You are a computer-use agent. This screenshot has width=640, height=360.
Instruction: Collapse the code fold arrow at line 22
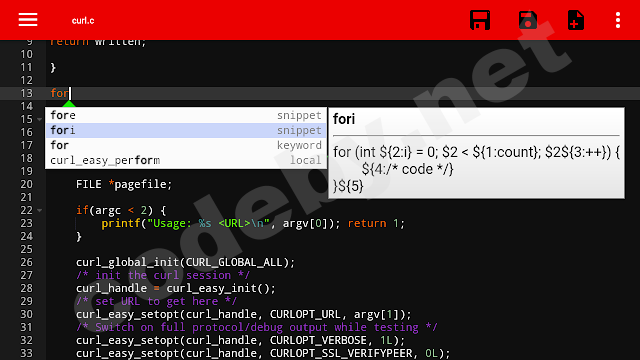[40, 210]
